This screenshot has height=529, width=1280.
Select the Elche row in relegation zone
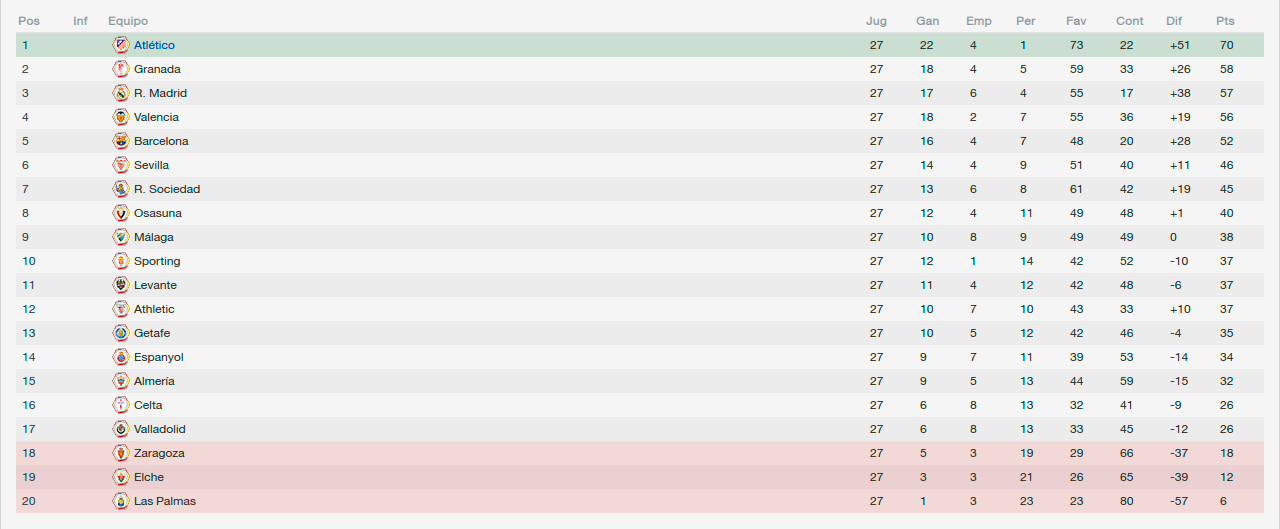(640, 477)
